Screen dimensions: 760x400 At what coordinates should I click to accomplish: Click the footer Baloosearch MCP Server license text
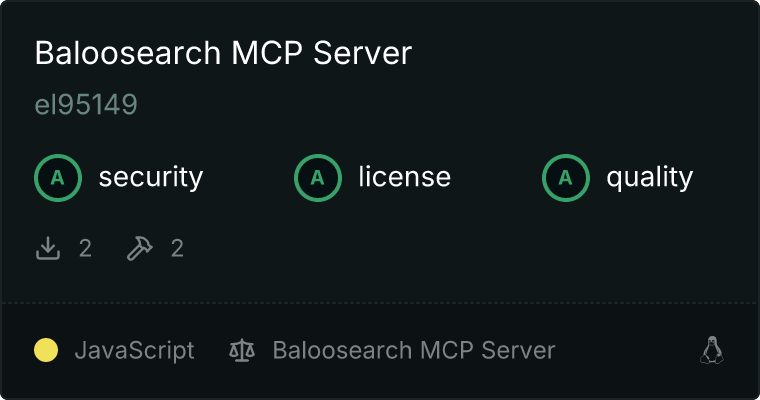click(414, 351)
